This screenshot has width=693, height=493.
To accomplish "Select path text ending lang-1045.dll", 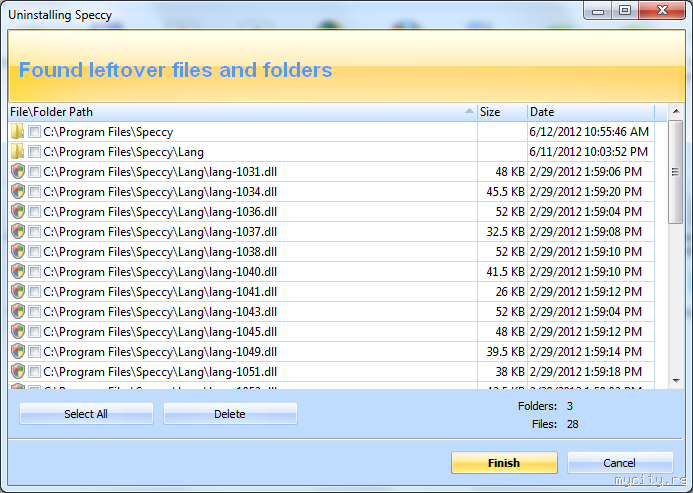I will pos(160,332).
